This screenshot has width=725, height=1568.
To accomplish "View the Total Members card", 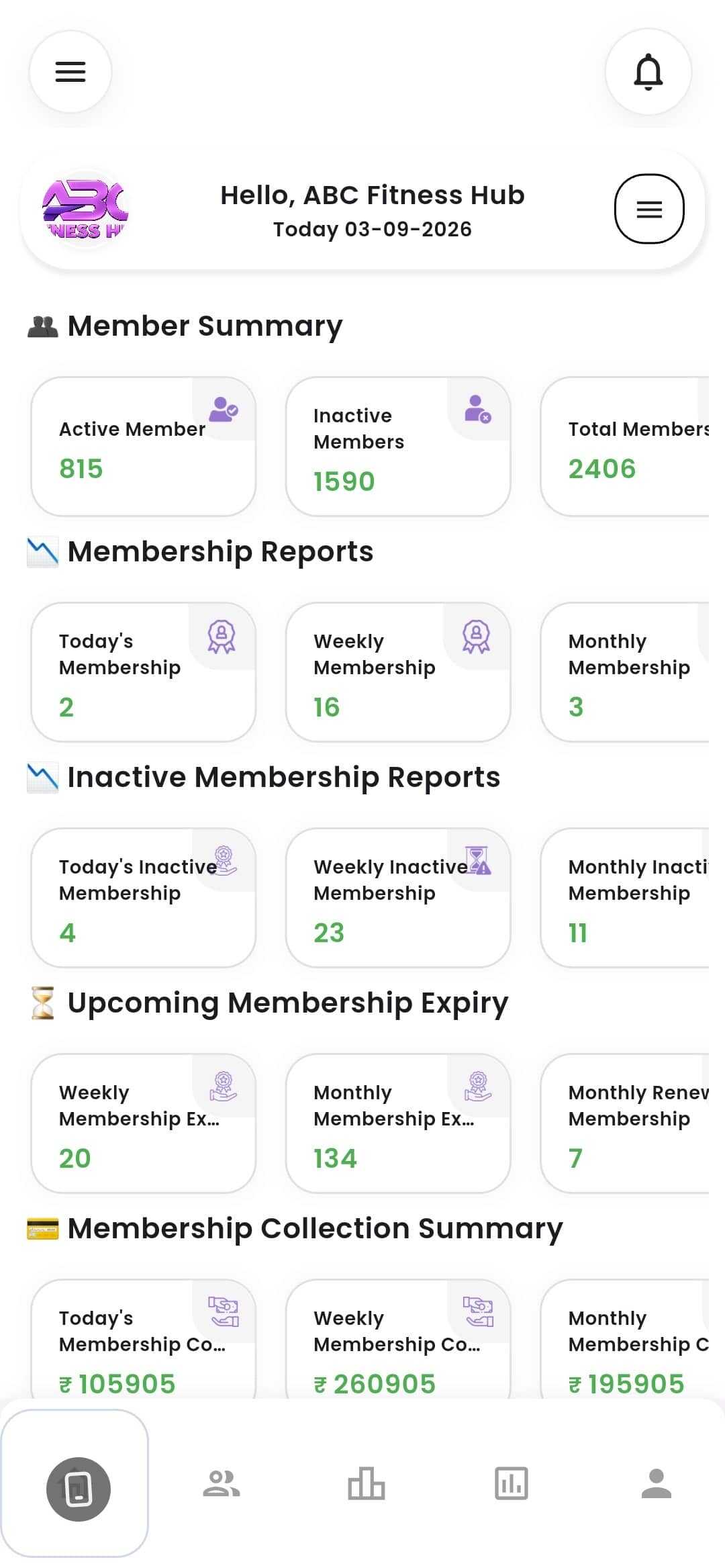I will click(625, 447).
